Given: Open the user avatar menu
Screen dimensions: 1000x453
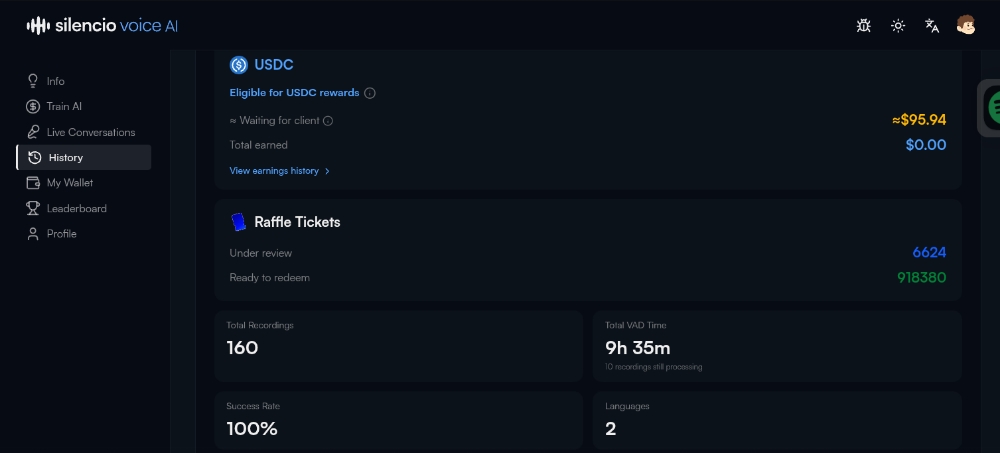Looking at the screenshot, I should [966, 26].
